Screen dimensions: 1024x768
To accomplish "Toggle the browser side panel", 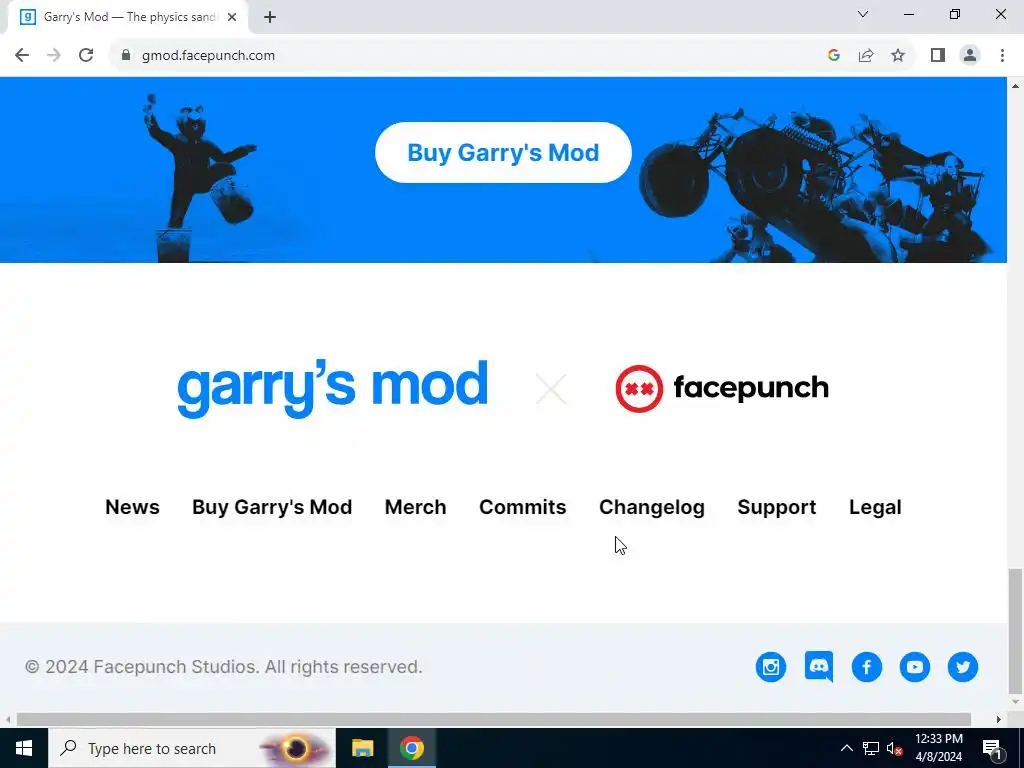I will (x=938, y=56).
